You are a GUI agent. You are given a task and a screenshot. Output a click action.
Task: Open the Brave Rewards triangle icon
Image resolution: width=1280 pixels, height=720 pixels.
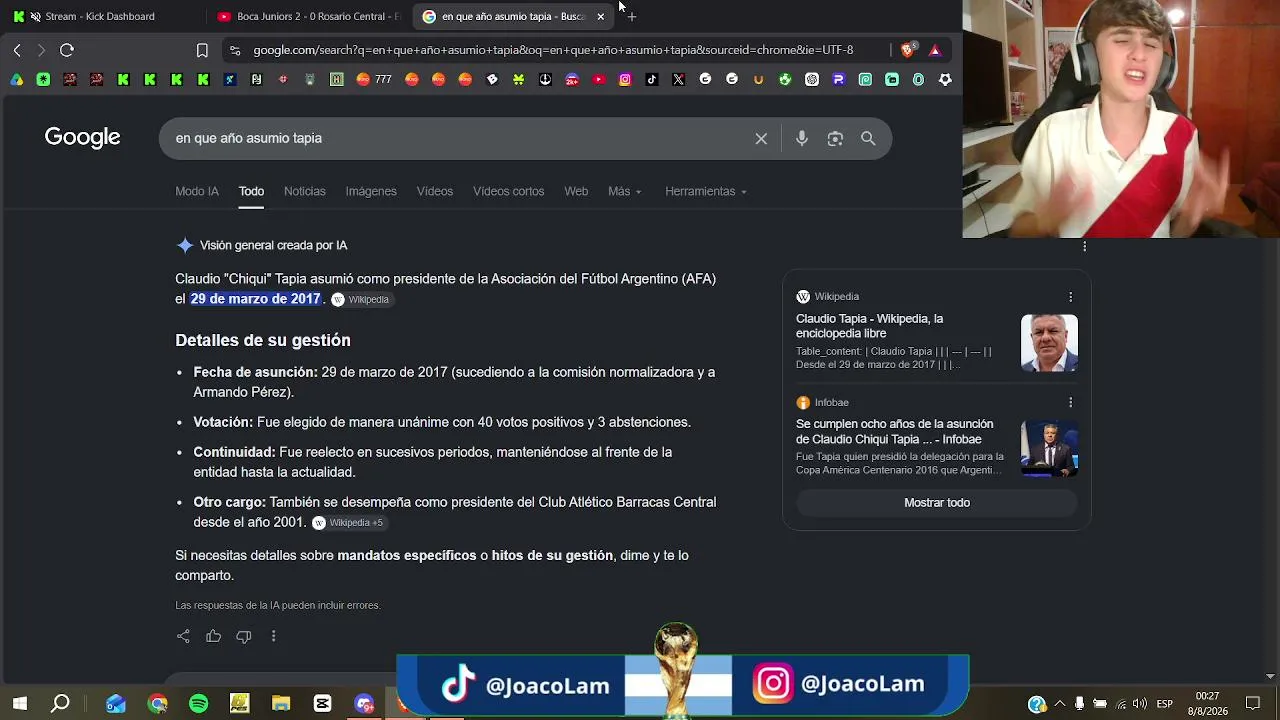935,50
